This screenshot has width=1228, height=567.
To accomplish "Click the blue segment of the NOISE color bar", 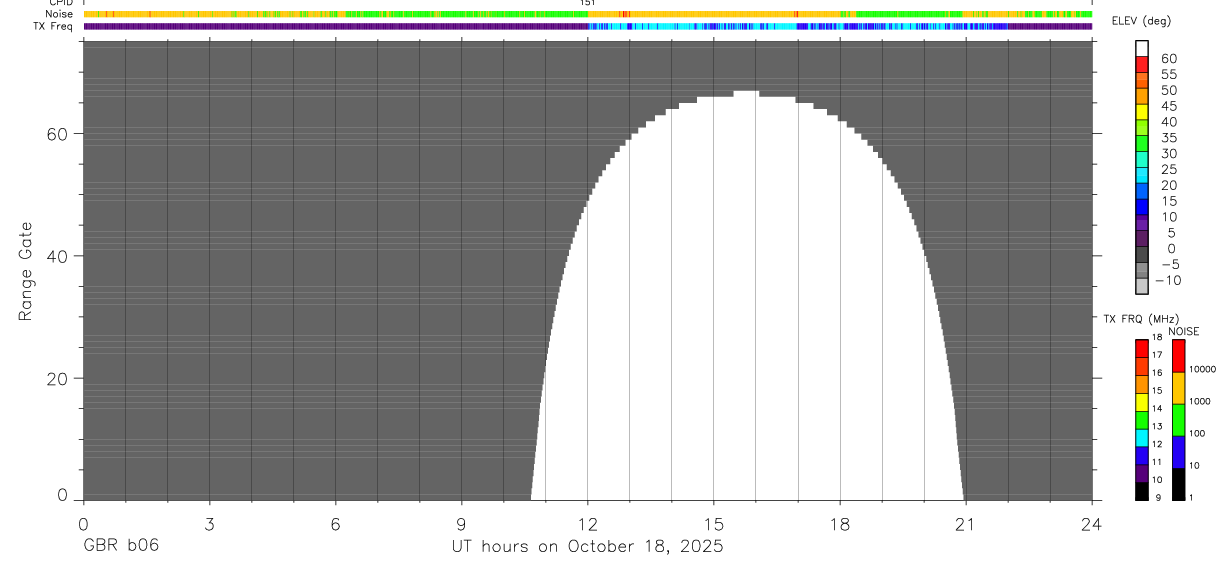I will pos(1178,452).
